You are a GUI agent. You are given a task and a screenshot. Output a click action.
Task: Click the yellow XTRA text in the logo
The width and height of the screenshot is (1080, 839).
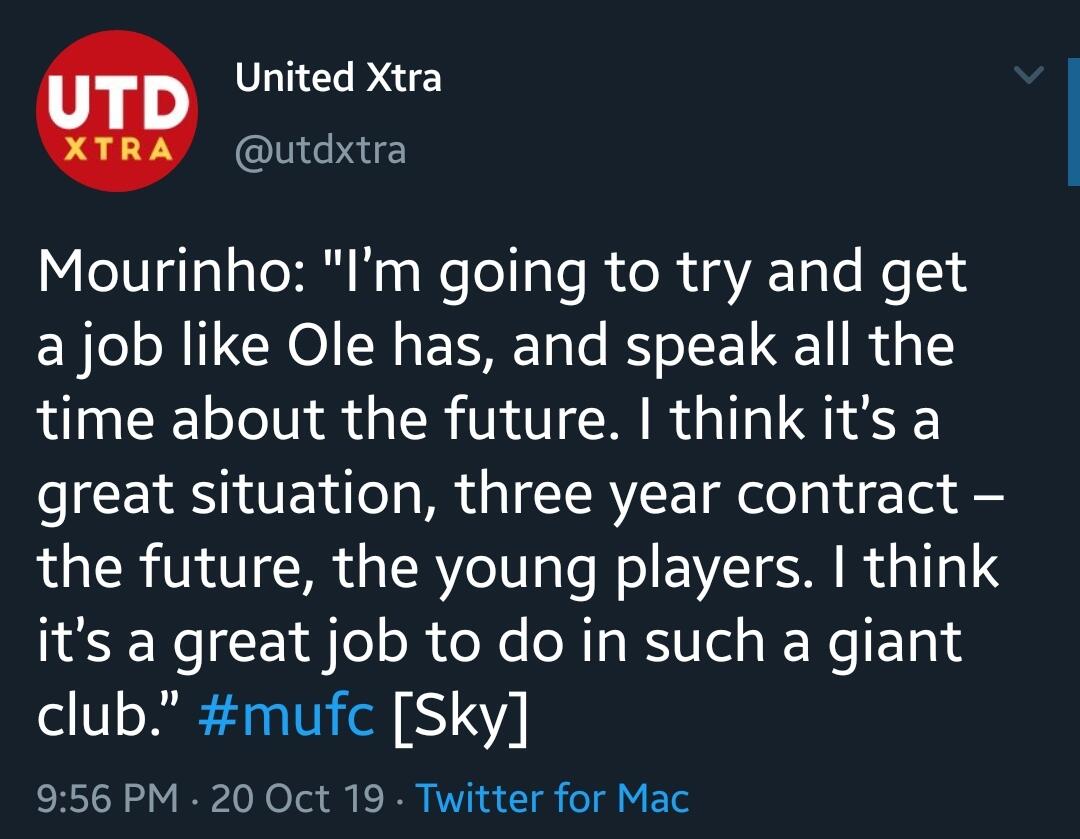(116, 151)
